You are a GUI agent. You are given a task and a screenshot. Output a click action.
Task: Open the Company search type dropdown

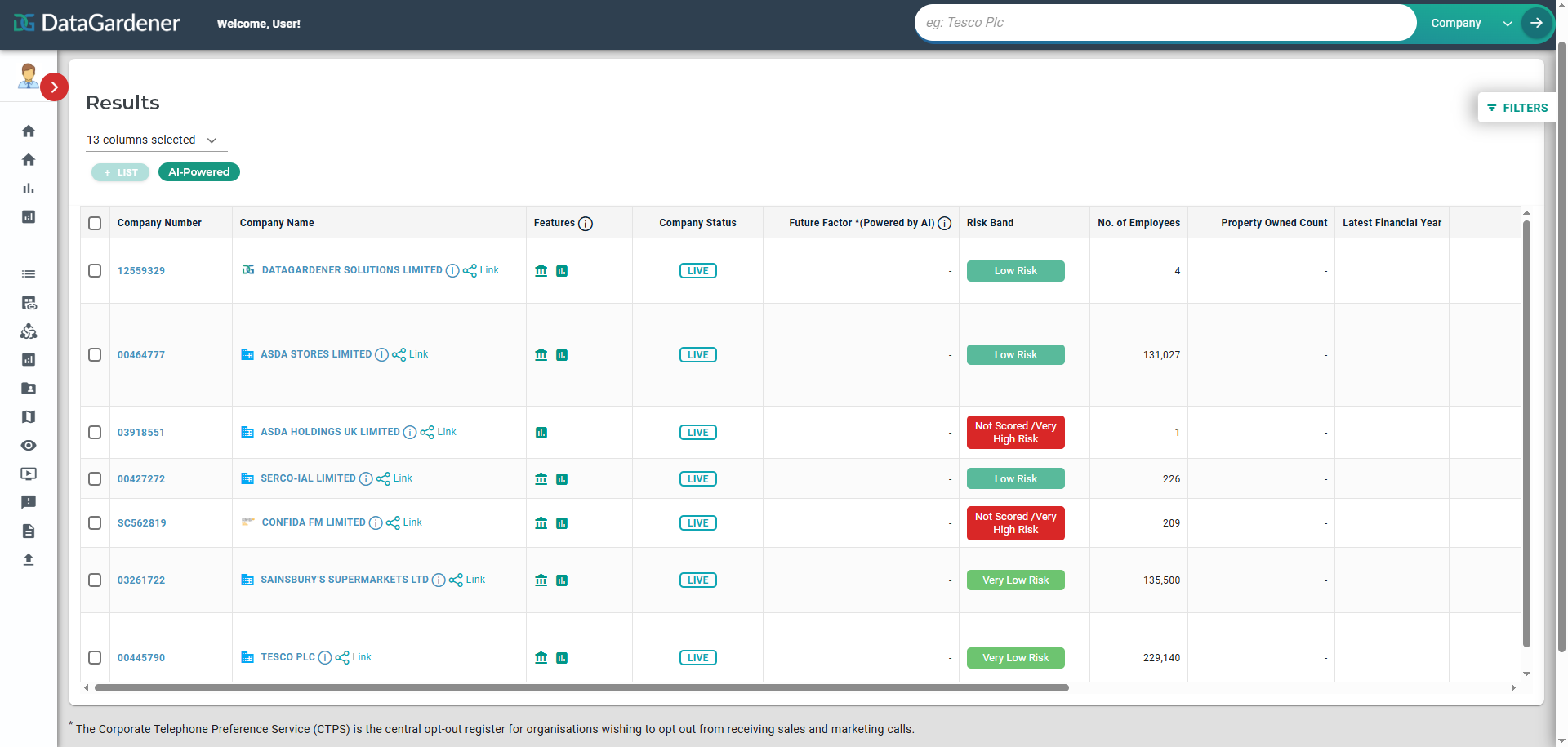(x=1470, y=23)
